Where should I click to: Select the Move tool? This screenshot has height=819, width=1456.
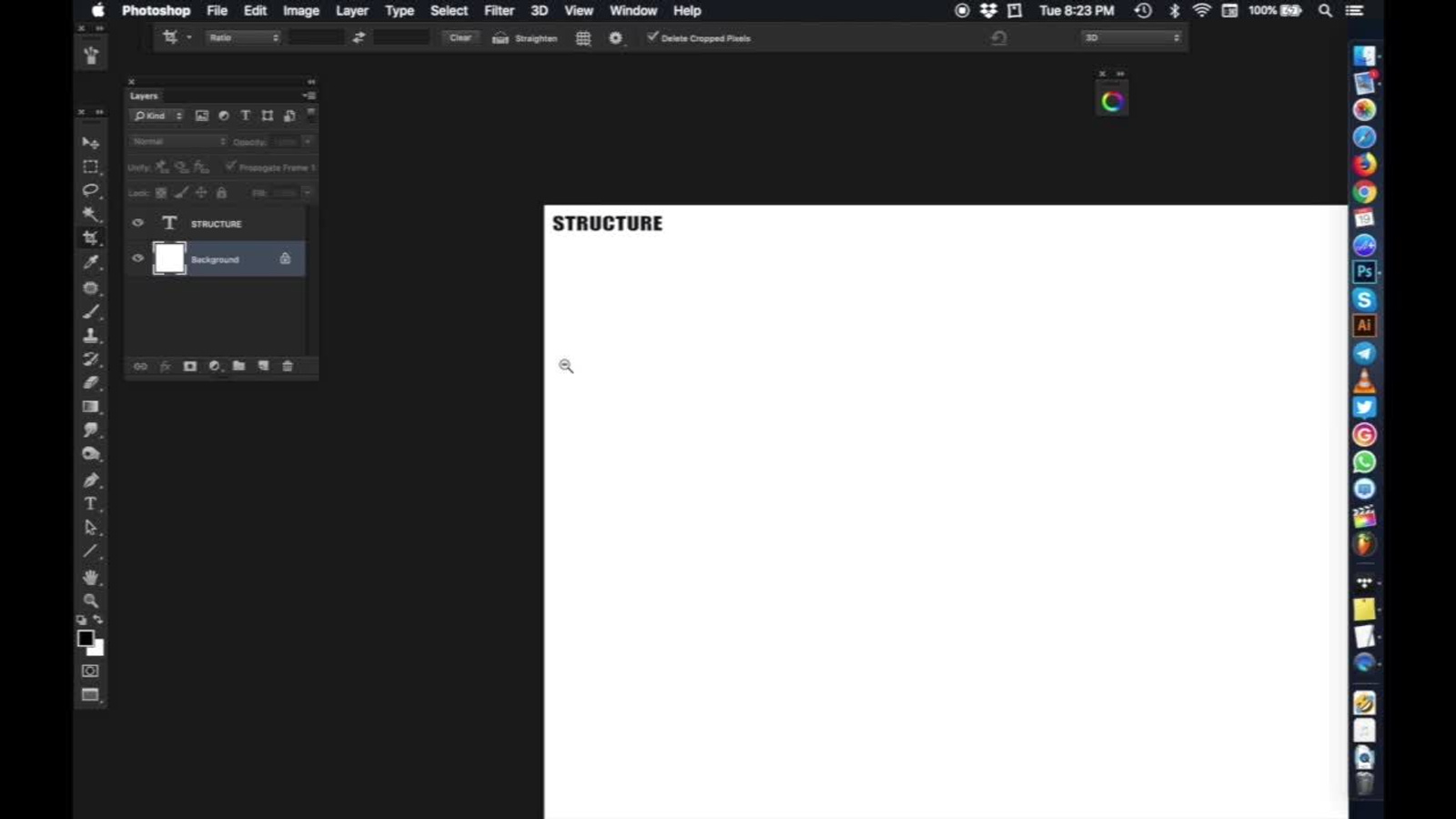(91, 143)
